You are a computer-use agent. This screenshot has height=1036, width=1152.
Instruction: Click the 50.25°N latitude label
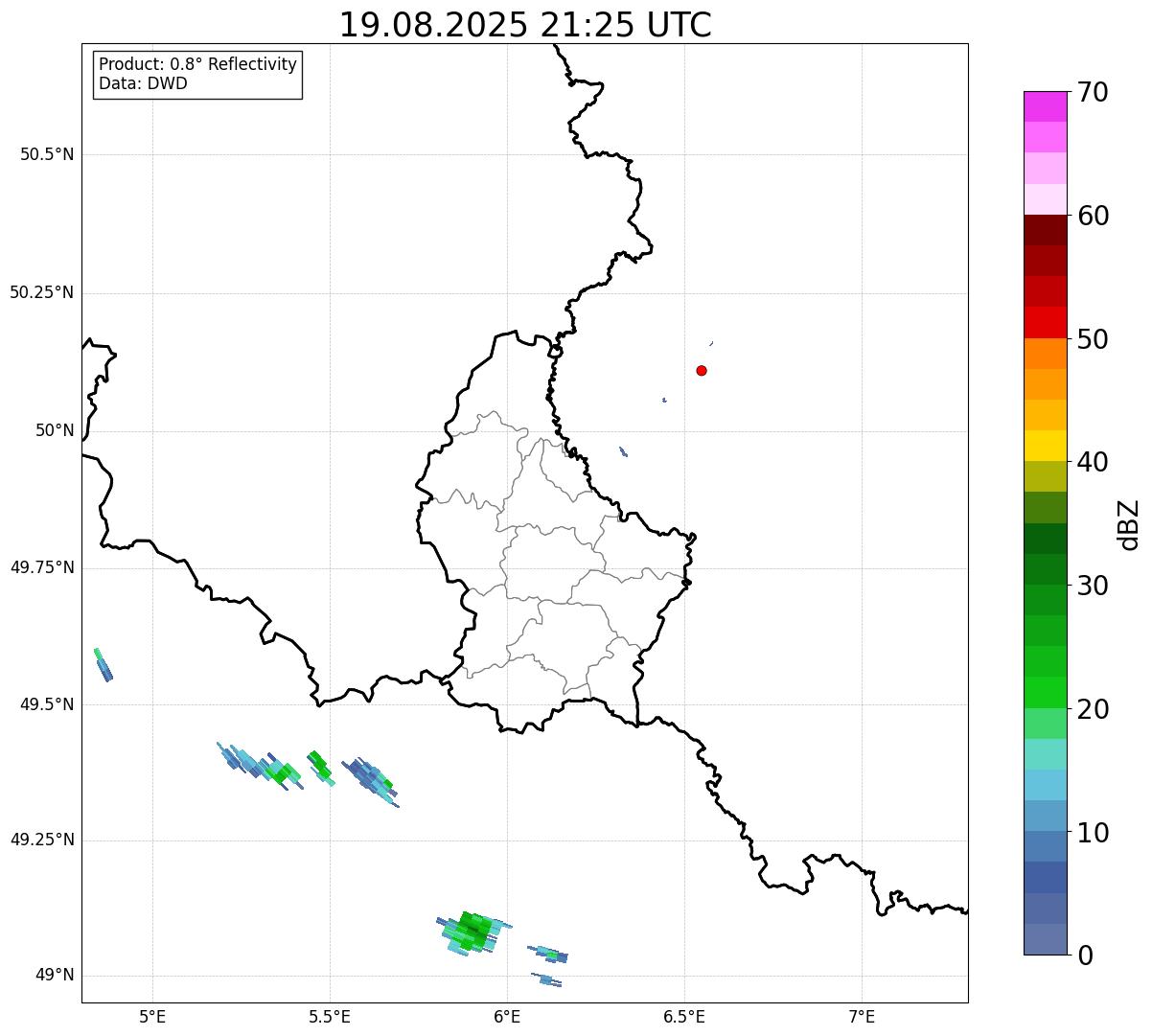click(x=42, y=292)
